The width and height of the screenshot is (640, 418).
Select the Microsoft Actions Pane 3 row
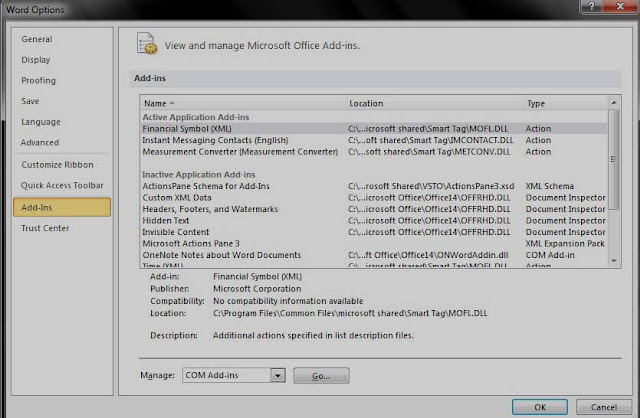point(373,243)
